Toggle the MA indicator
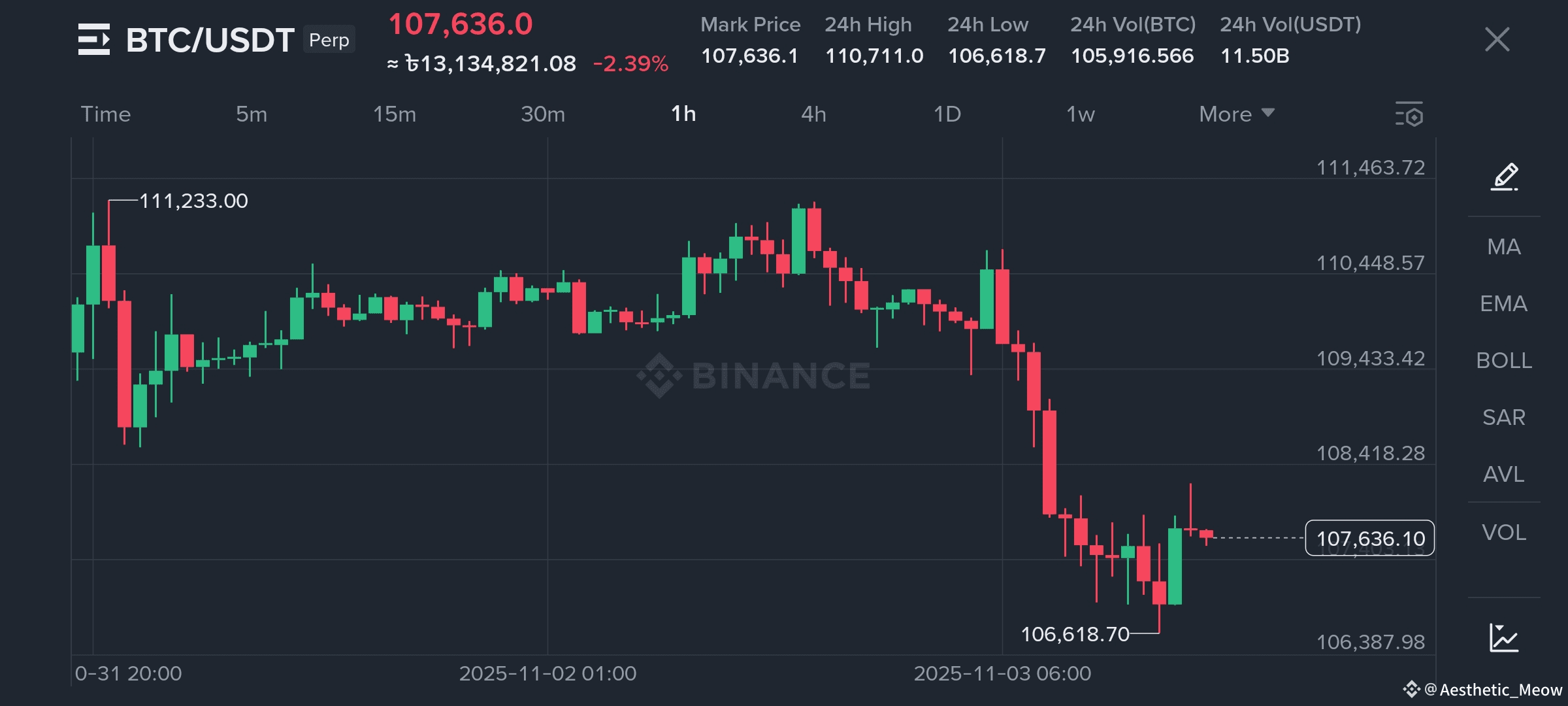This screenshot has height=706, width=1568. (1503, 246)
